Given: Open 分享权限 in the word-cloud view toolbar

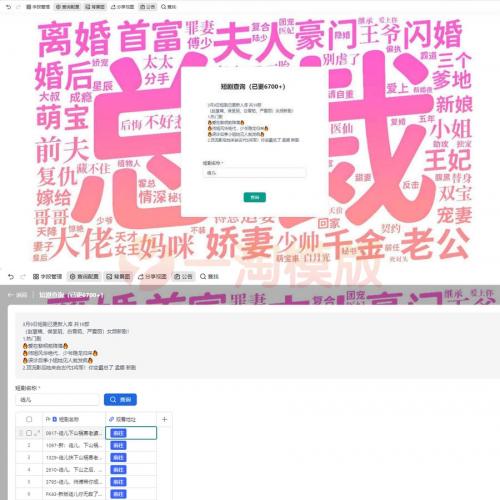Looking at the screenshot, I should pyautogui.click(x=122, y=7).
